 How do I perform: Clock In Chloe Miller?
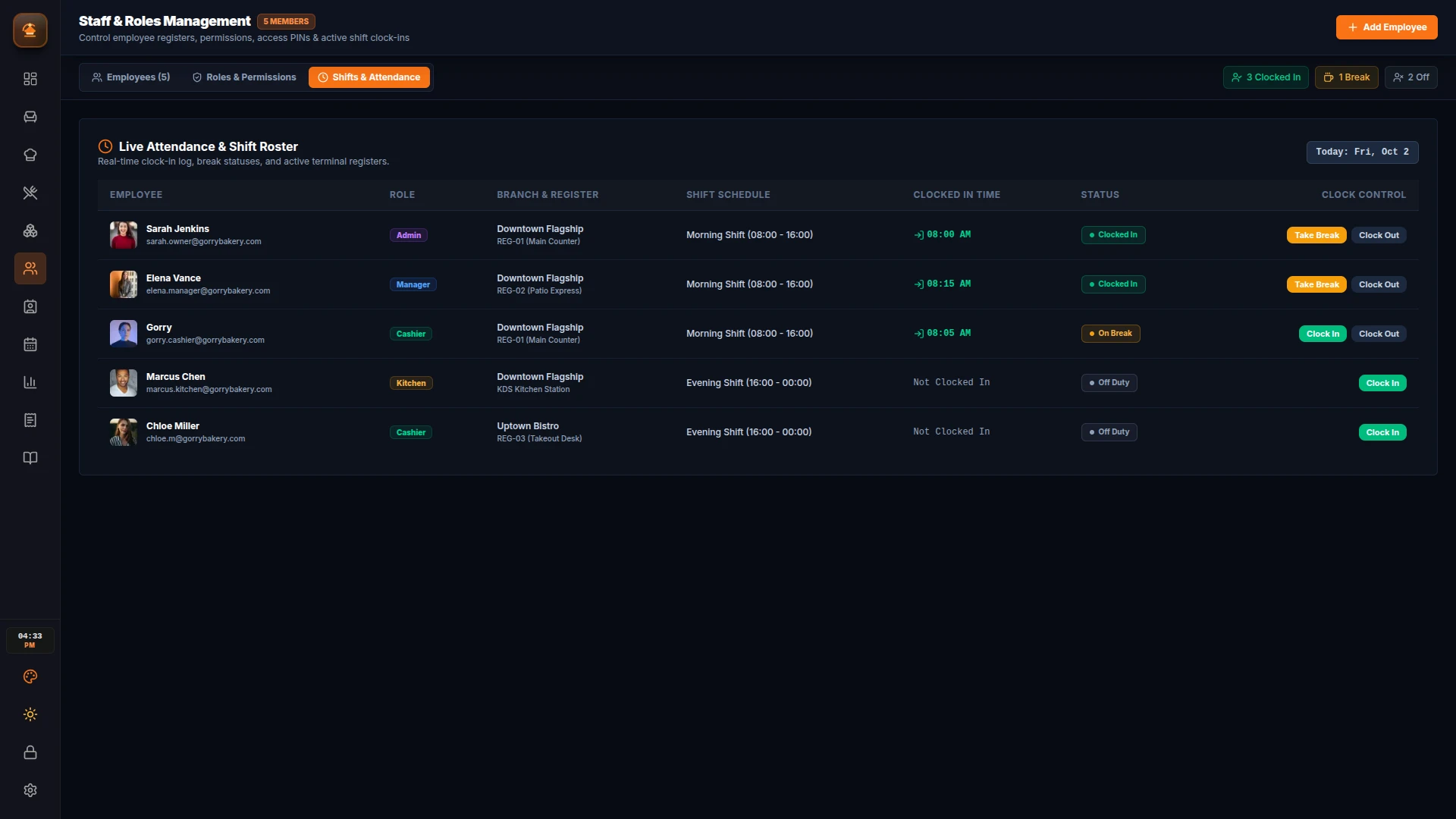(x=1382, y=432)
